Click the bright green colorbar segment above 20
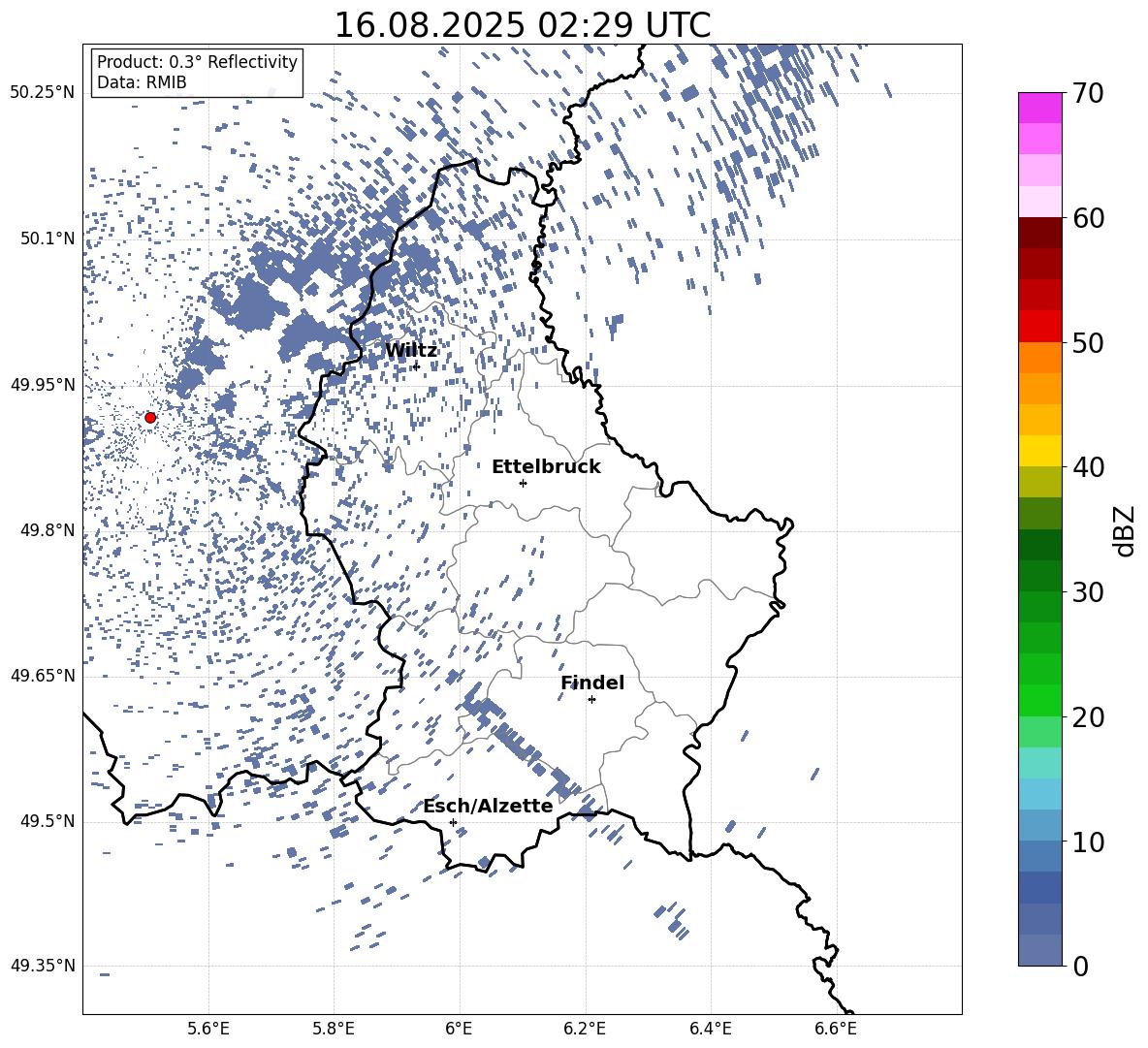This screenshot has height=1048, width=1148. point(1040,700)
